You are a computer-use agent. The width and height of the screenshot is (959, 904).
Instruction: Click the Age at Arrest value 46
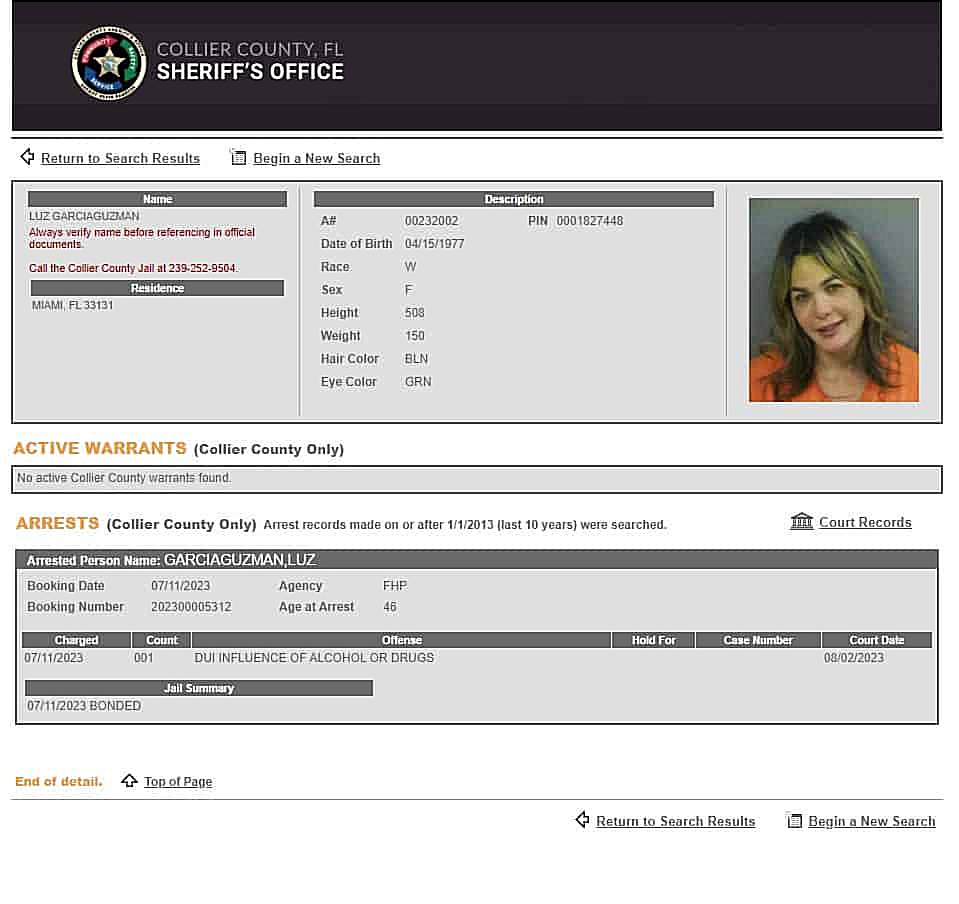pos(390,607)
